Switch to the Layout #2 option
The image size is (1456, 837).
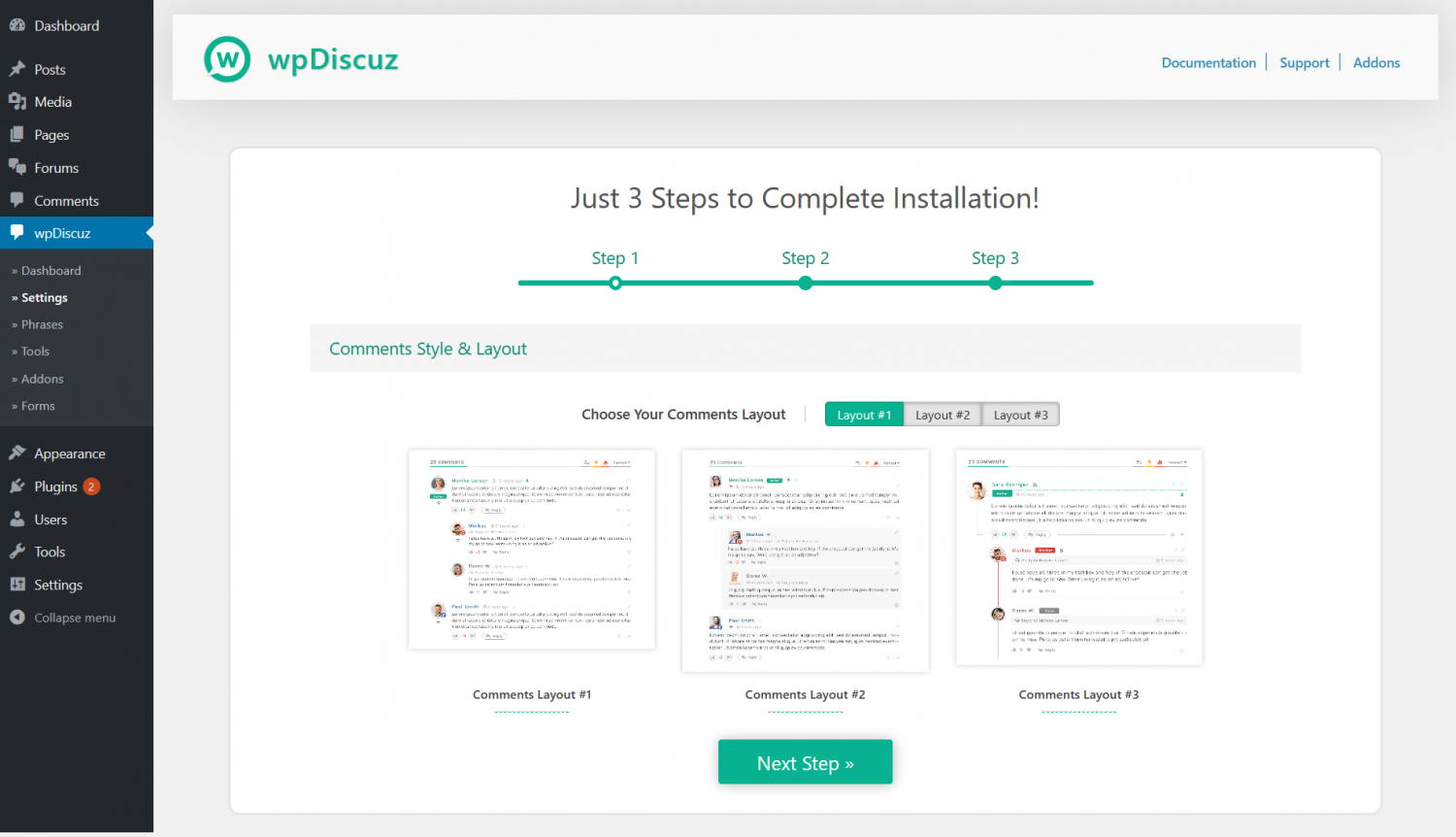point(942,414)
